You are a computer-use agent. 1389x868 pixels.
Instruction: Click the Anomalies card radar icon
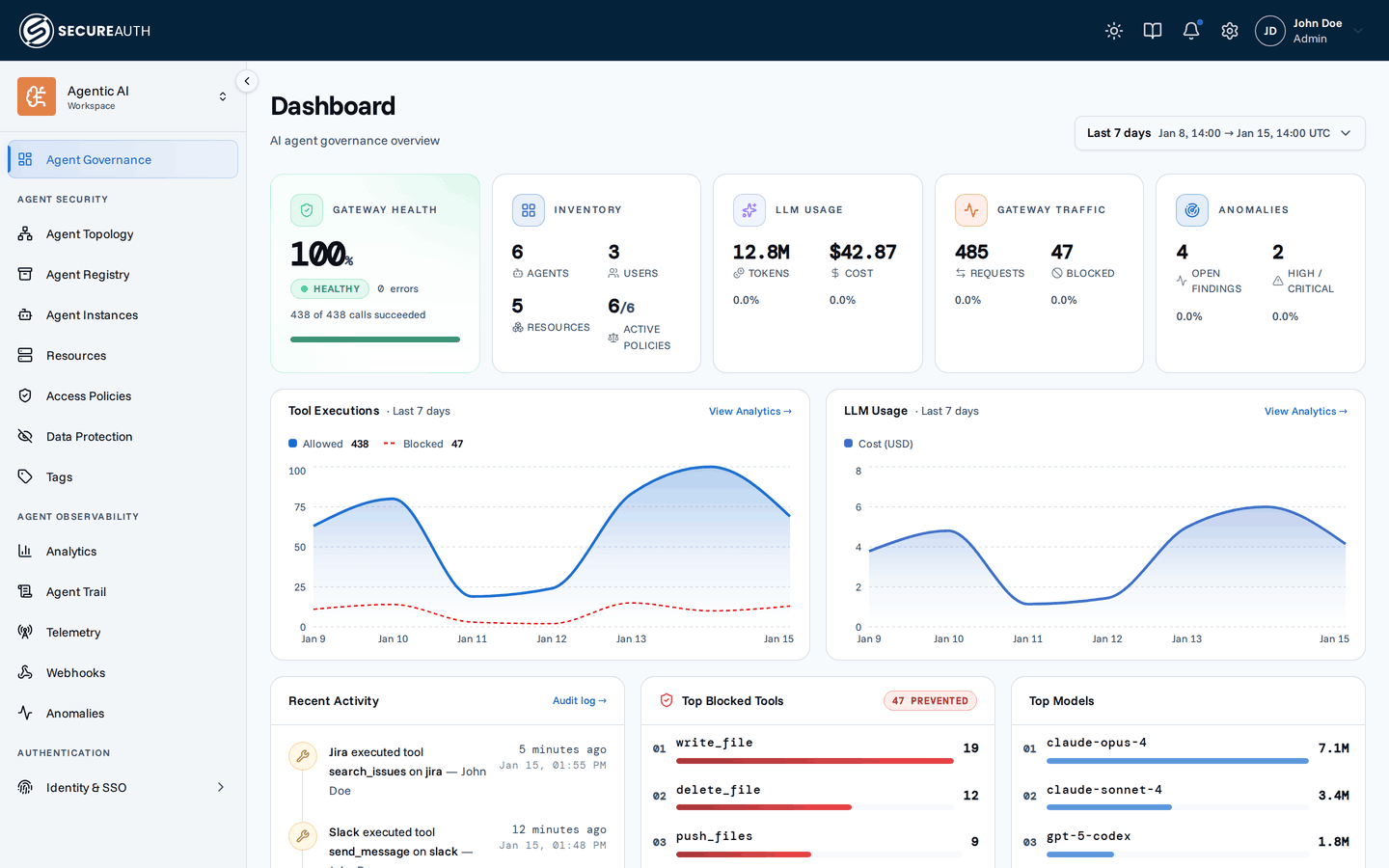pos(1192,210)
